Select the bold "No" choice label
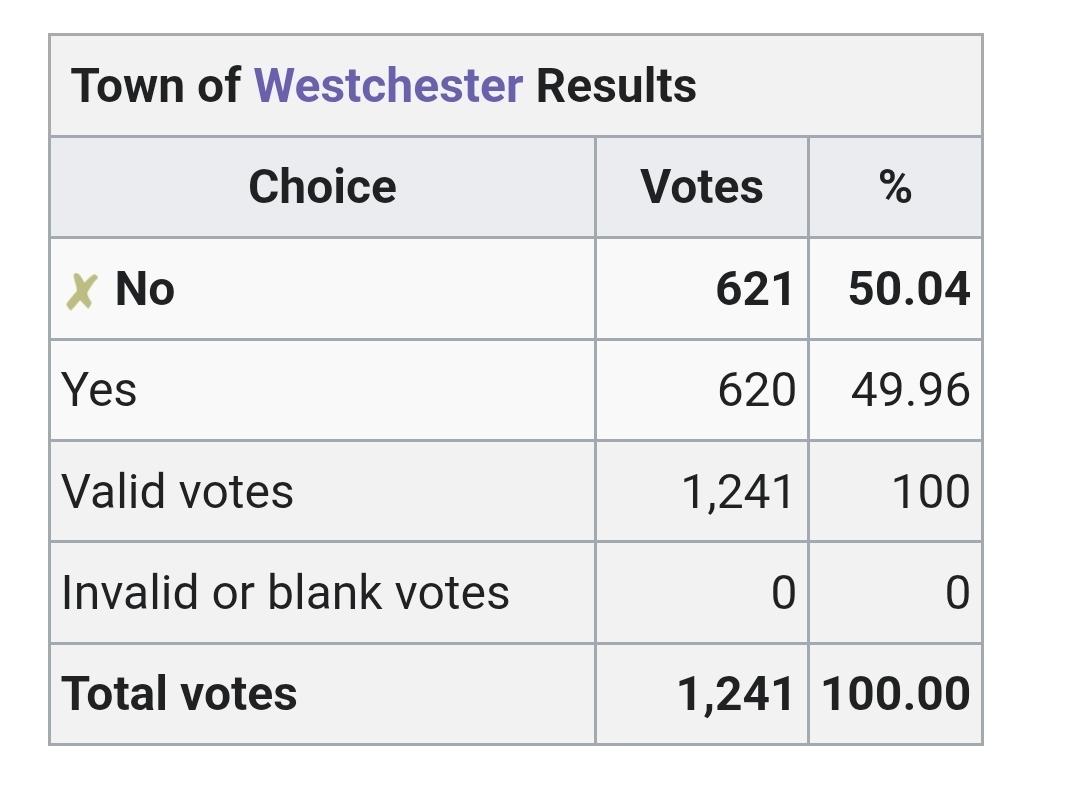Image resolution: width=1080 pixels, height=790 pixels. coord(145,289)
